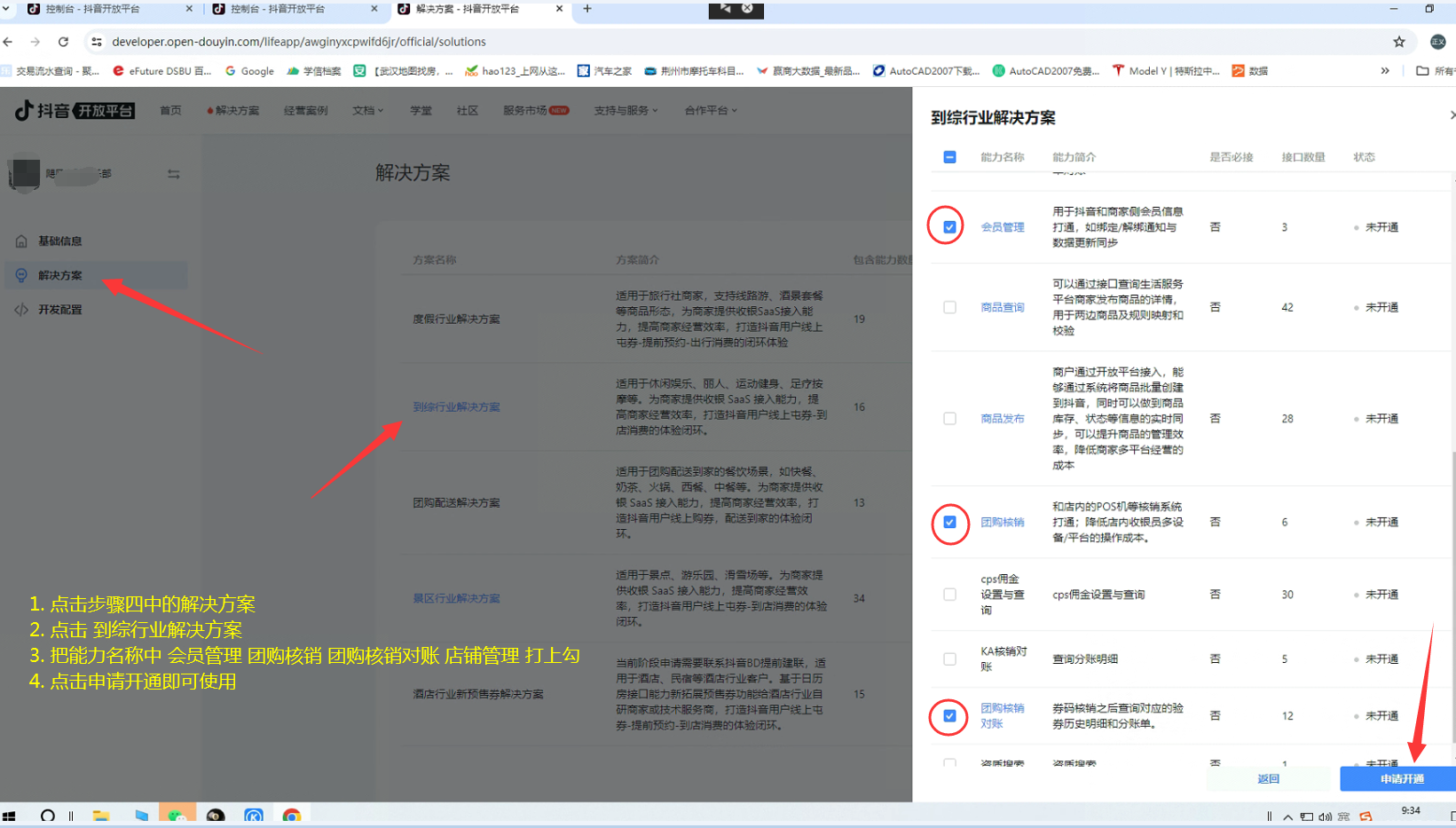Open the volume icon in system tray

tap(1325, 816)
